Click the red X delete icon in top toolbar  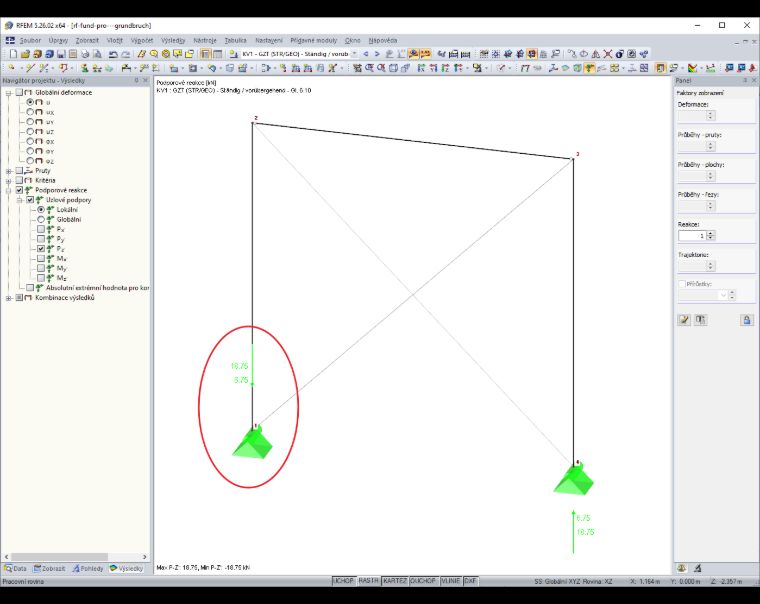point(608,54)
